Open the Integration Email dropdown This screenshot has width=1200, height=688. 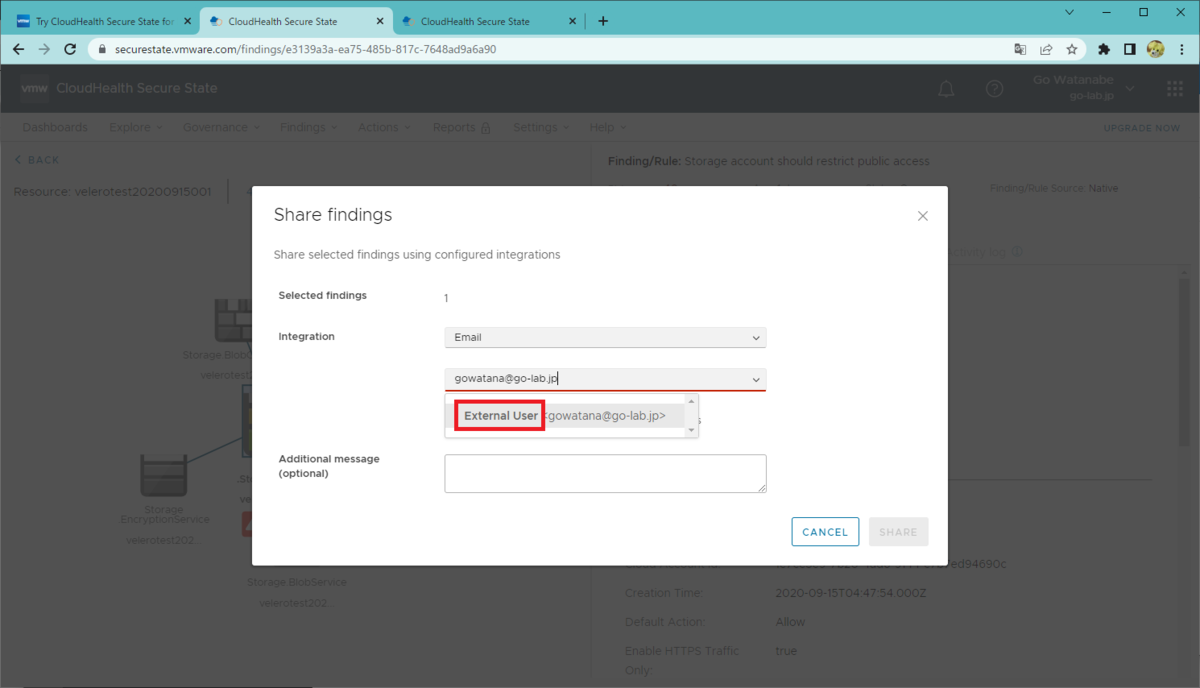pyautogui.click(x=605, y=338)
